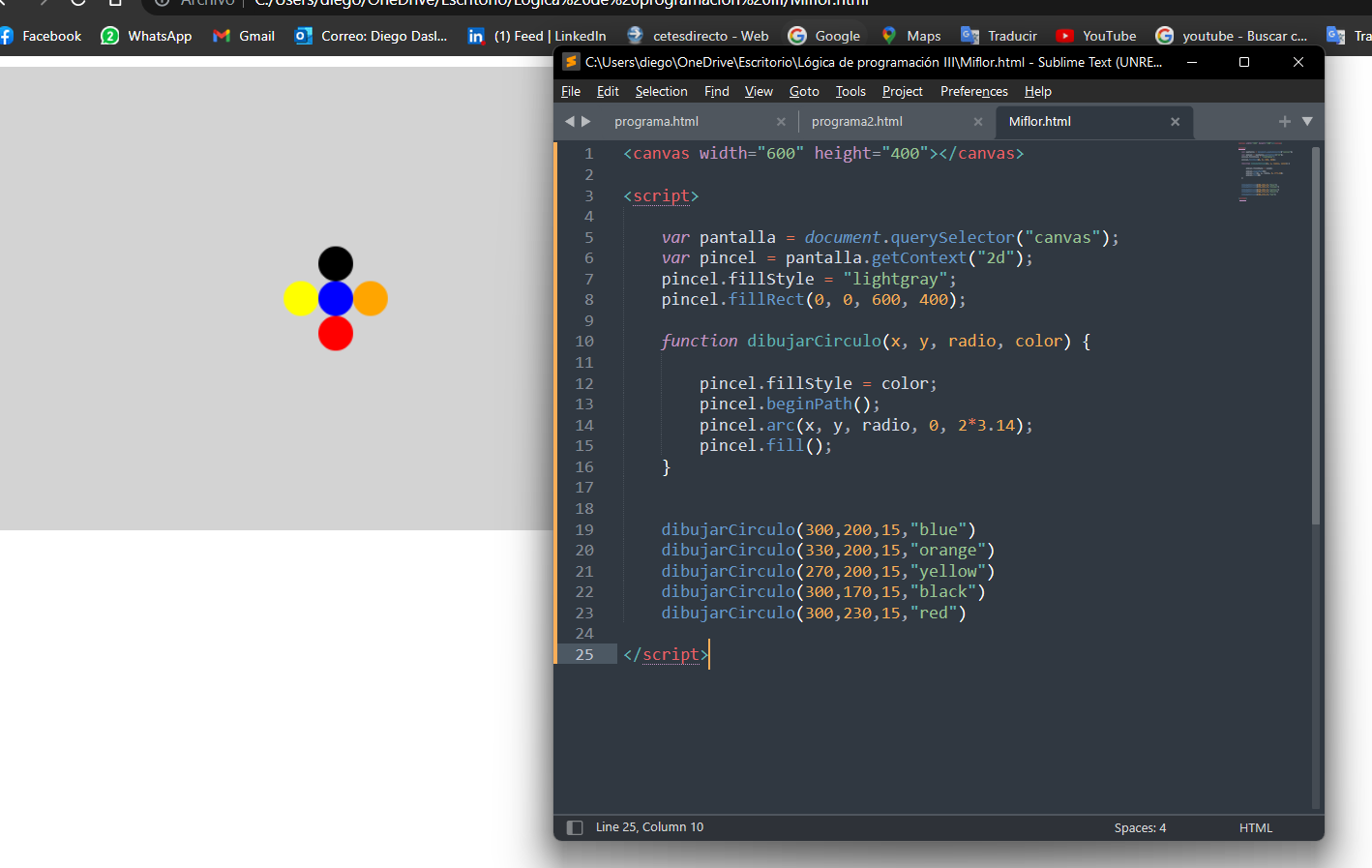
Task: Click dibujarCirculo call with "orange"
Action: point(828,551)
